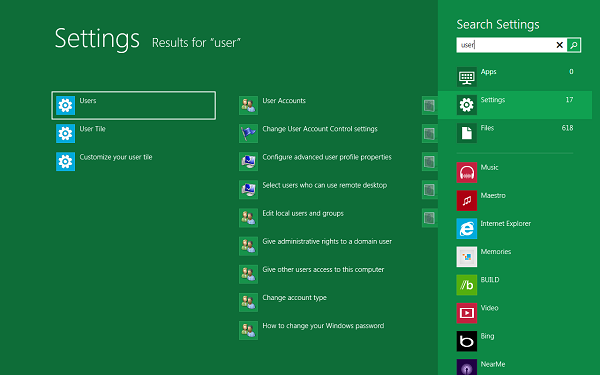Search in Maestro app label

tap(493, 196)
